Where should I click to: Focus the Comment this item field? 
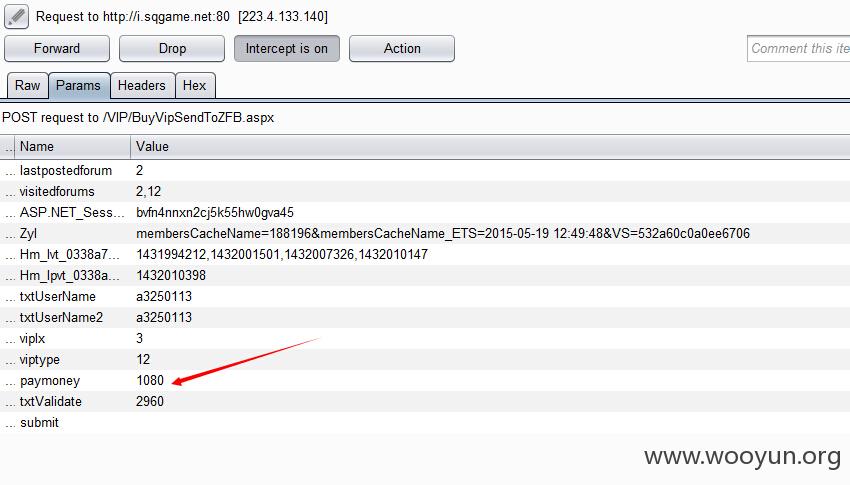click(799, 49)
